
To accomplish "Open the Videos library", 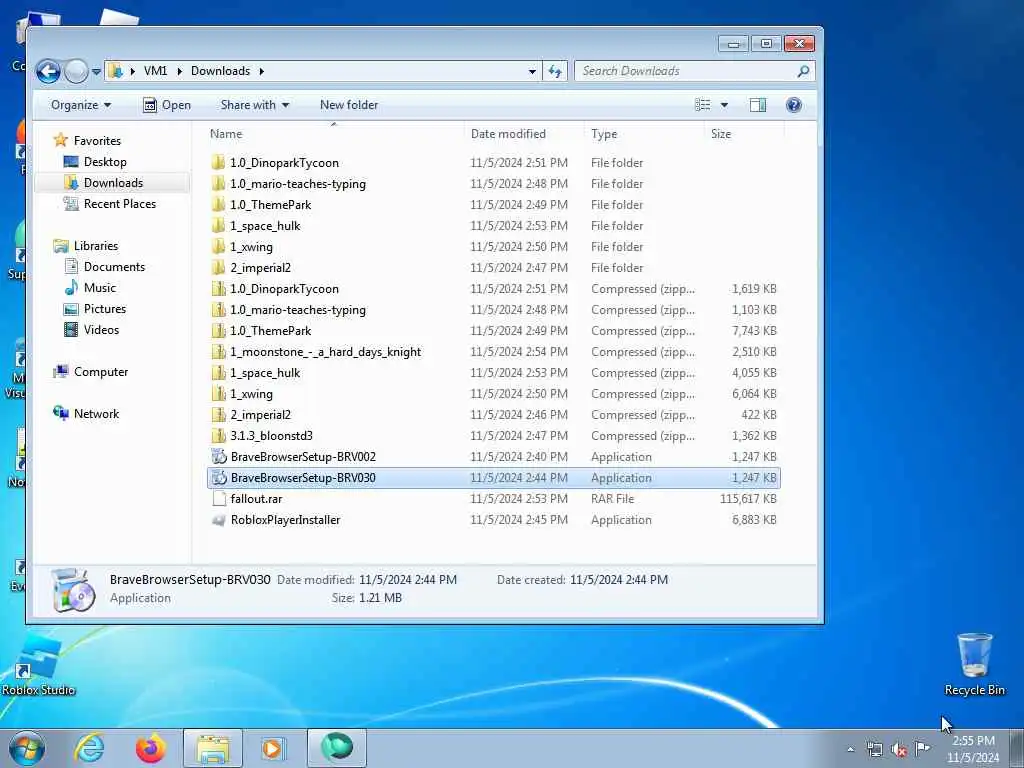I will point(101,329).
